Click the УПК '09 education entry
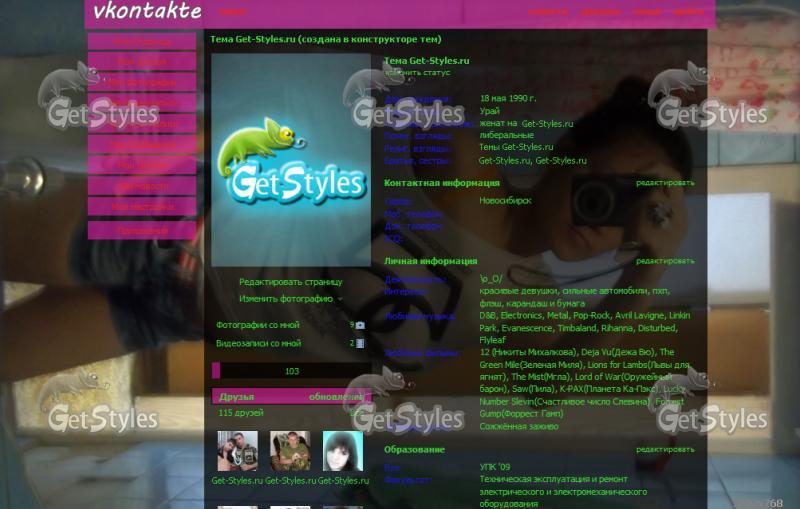The height and width of the screenshot is (509, 800). 494,466
